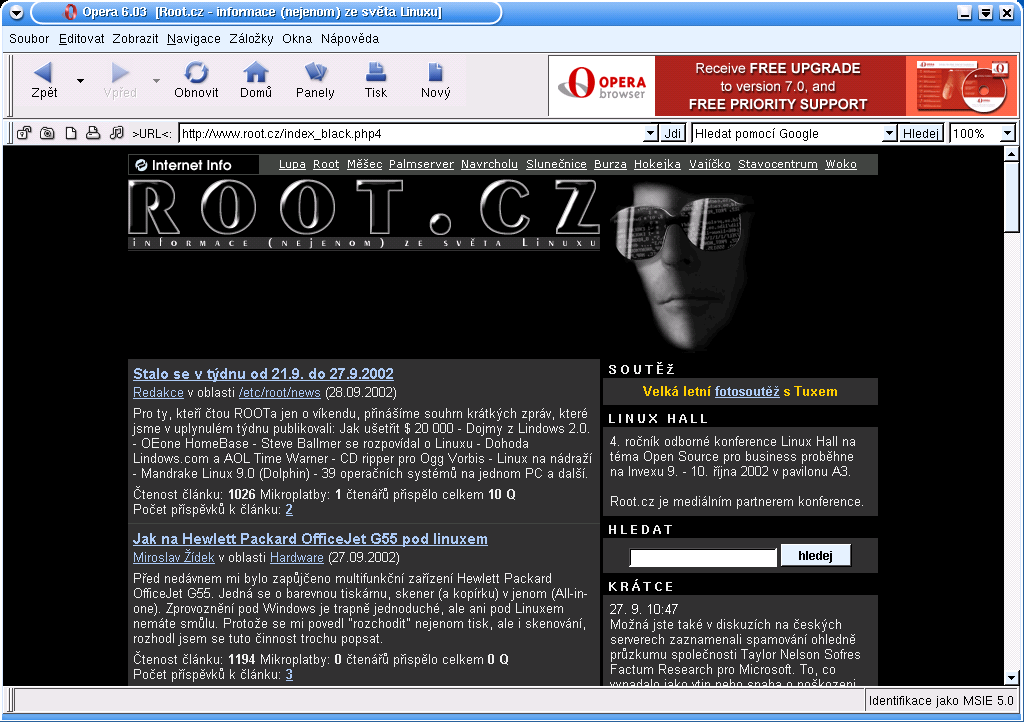The image size is (1024, 722).
Task: Open the window menu in the title bar
Action: (16, 12)
